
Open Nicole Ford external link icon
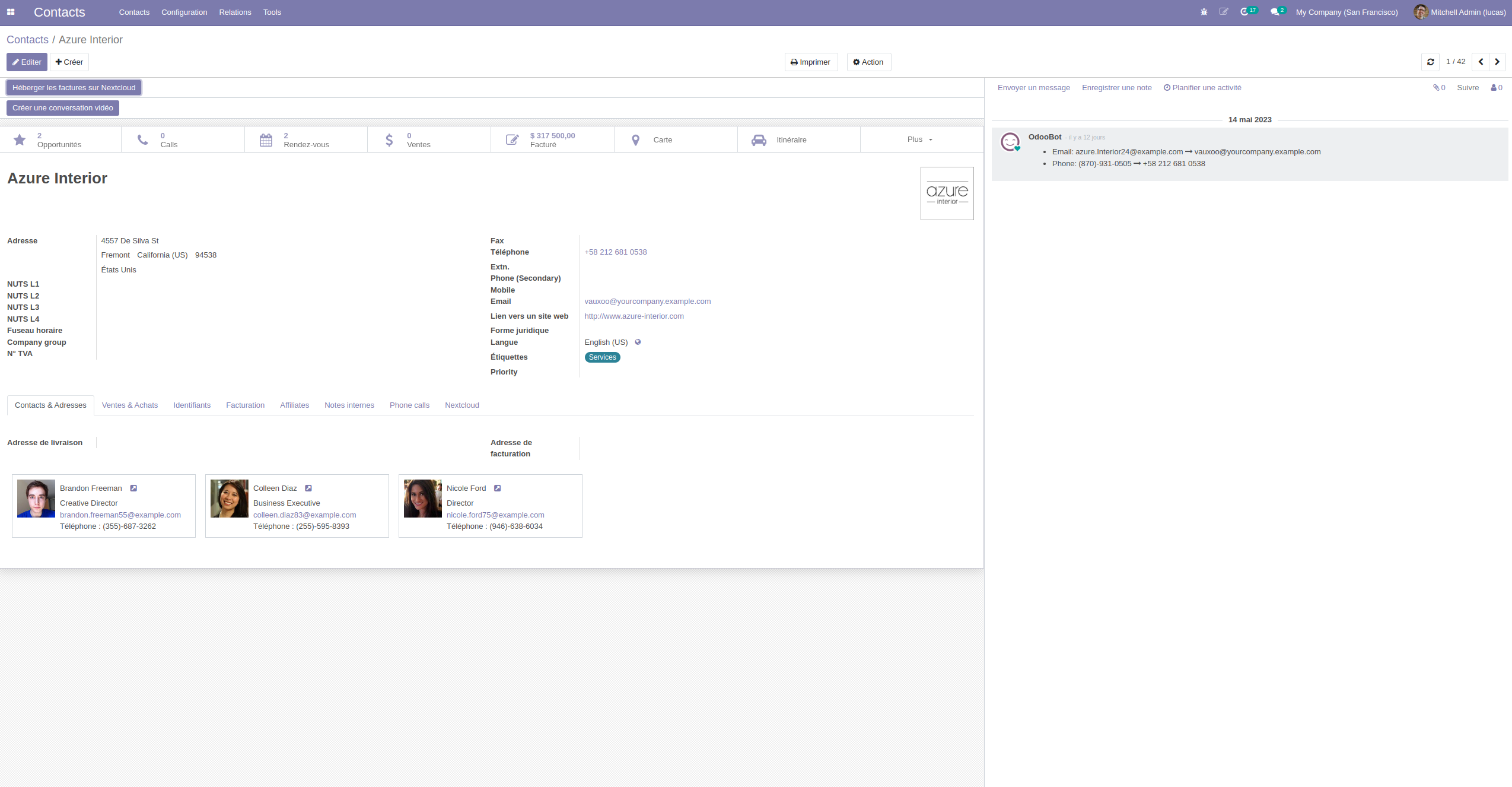tap(498, 488)
